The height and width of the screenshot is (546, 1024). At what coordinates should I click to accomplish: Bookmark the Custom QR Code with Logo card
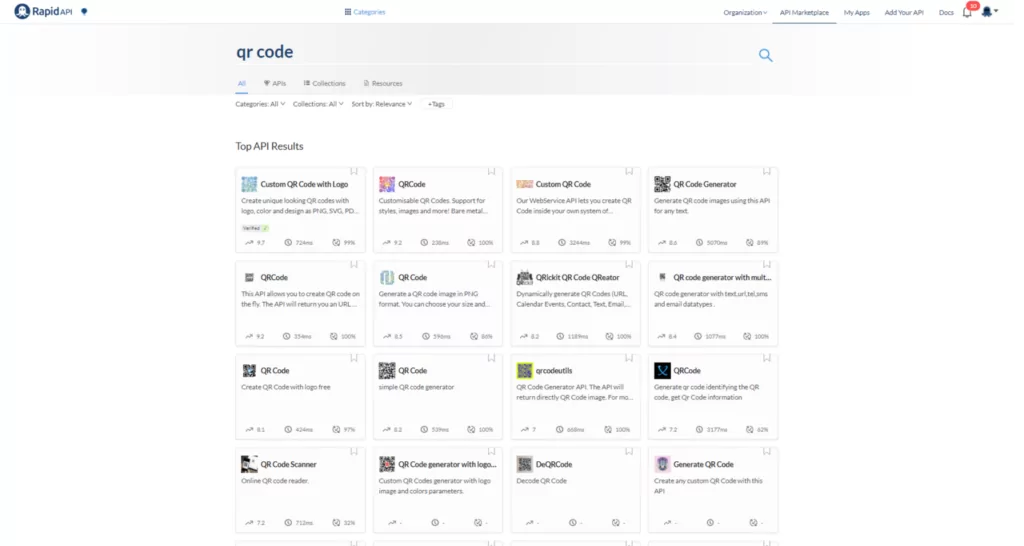coord(354,172)
